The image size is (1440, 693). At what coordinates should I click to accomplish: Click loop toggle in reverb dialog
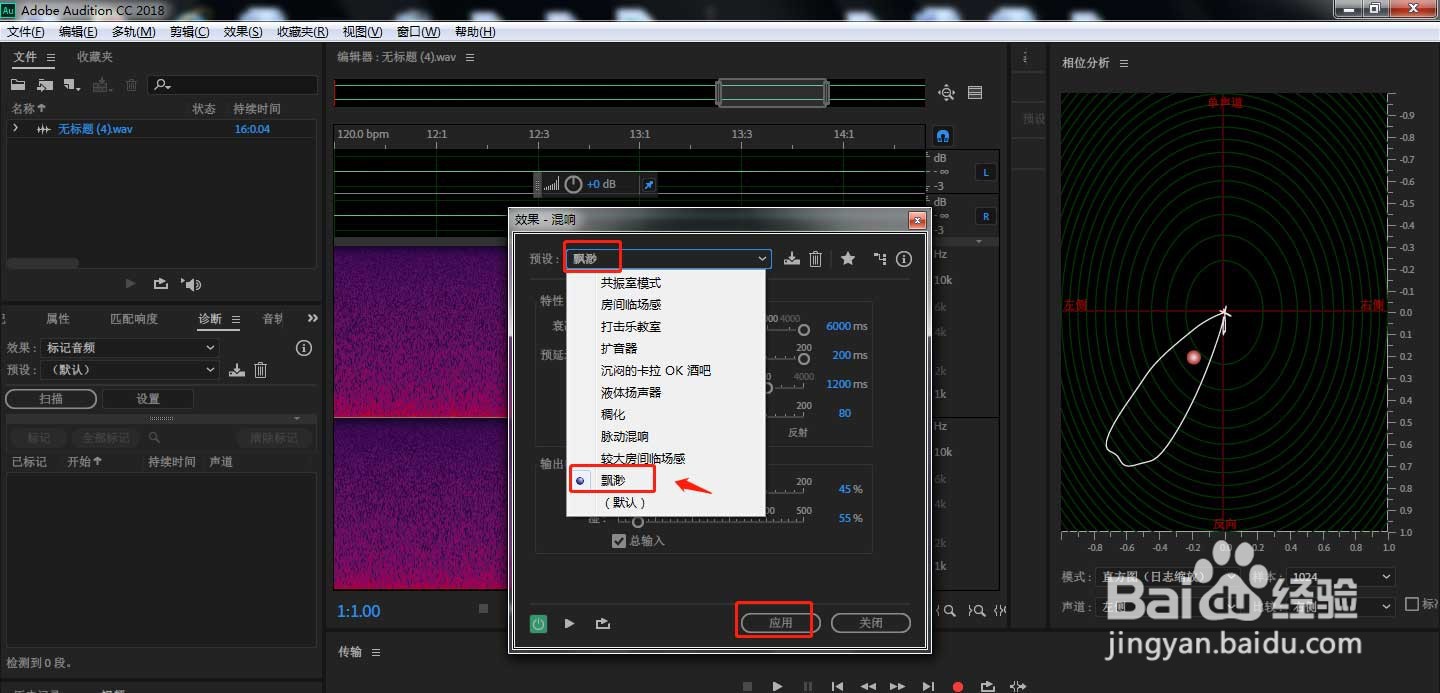602,623
